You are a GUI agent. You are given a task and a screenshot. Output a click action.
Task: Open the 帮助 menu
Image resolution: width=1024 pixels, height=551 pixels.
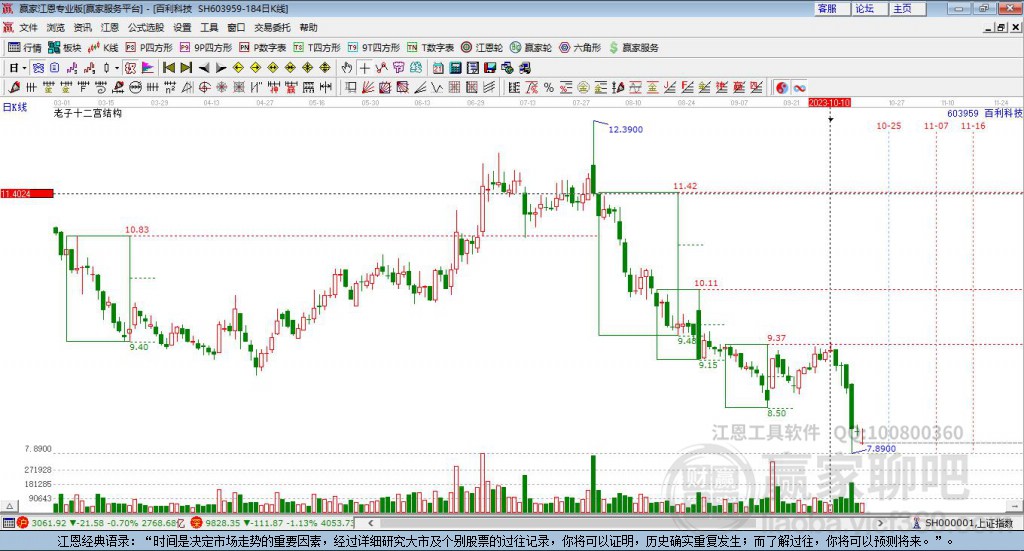tap(308, 27)
